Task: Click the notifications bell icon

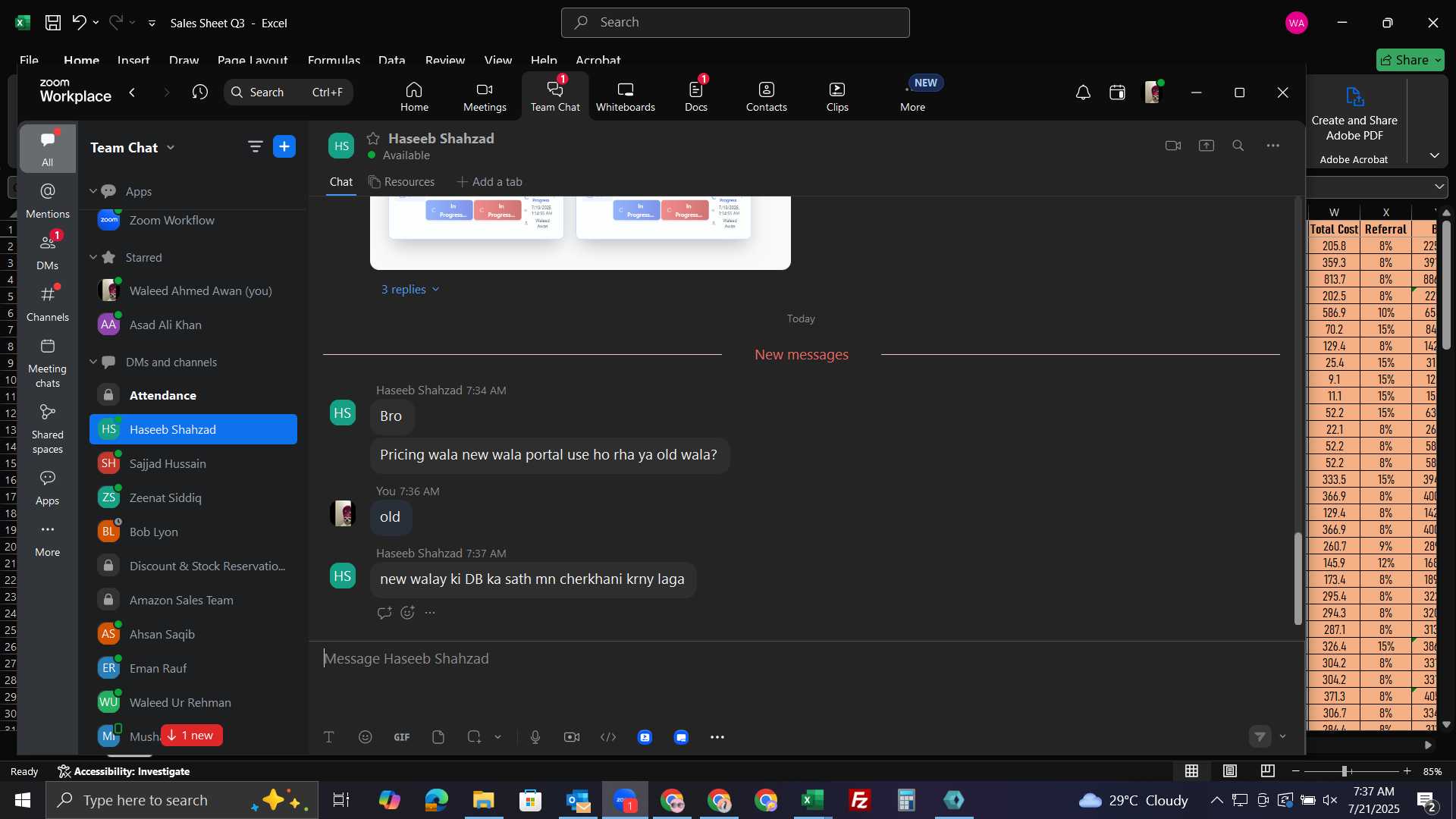Action: pos(1083,93)
